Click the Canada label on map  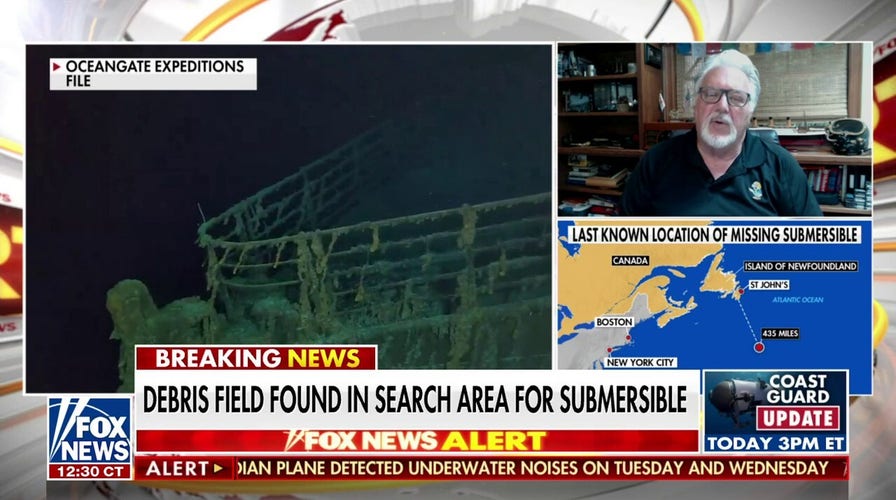(630, 261)
